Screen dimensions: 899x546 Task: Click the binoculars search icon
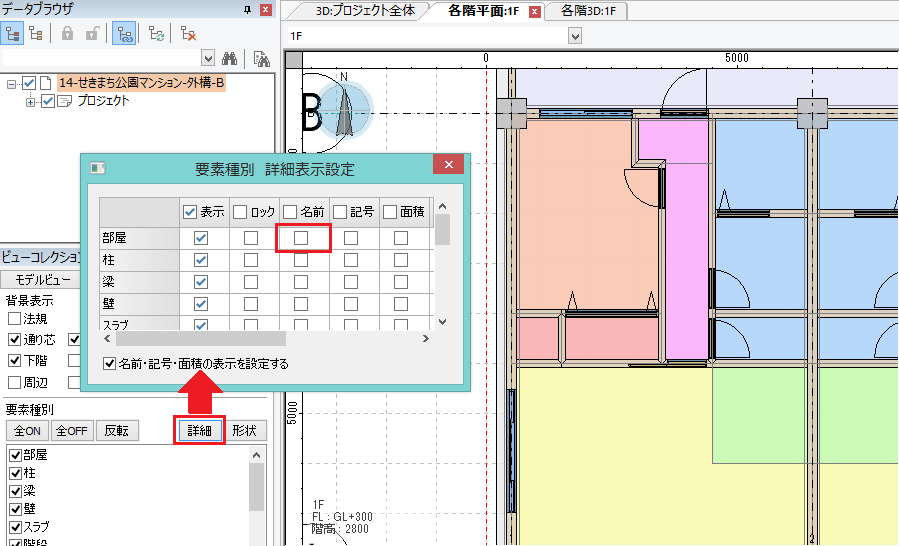tap(228, 58)
